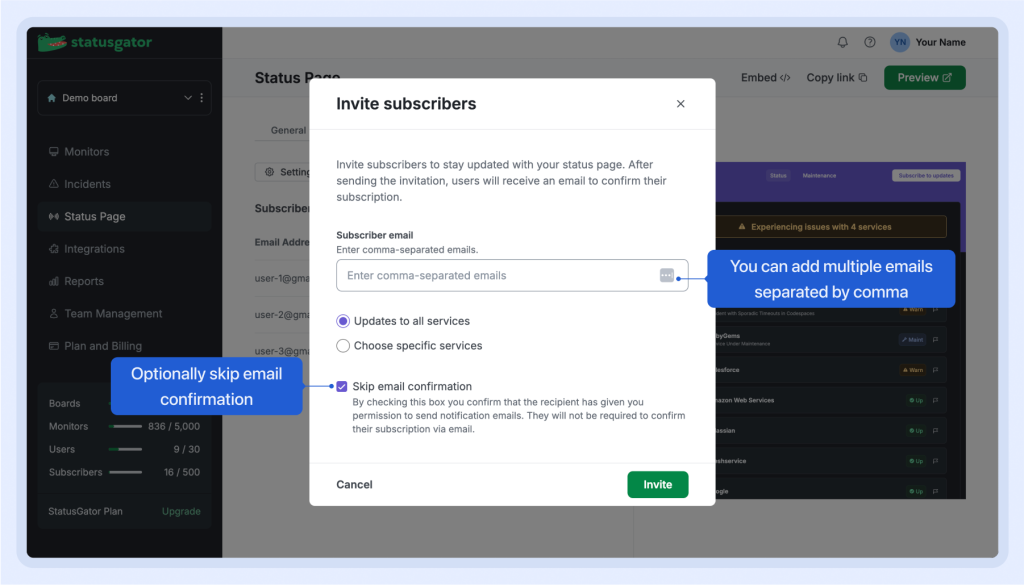The height and width of the screenshot is (585, 1024).
Task: Expand the Demo board dropdown chevron
Action: click(x=188, y=98)
